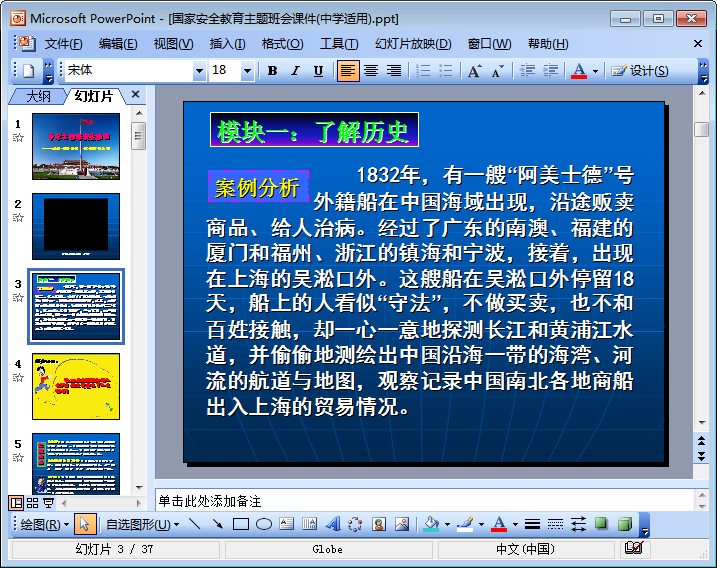Image resolution: width=717 pixels, height=568 pixels.
Task: Open the font name dropdown
Action: [x=198, y=71]
